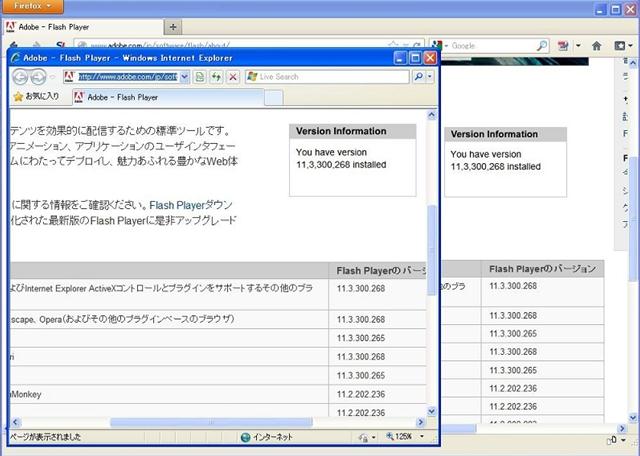Click the Internet Explorer address bar URL
The width and height of the screenshot is (640, 456).
pos(127,77)
